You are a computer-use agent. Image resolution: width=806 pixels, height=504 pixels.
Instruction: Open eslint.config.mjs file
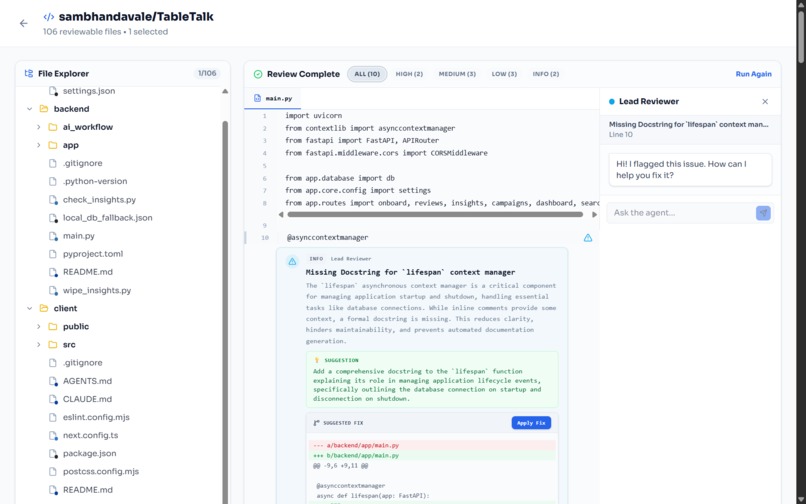[96, 417]
